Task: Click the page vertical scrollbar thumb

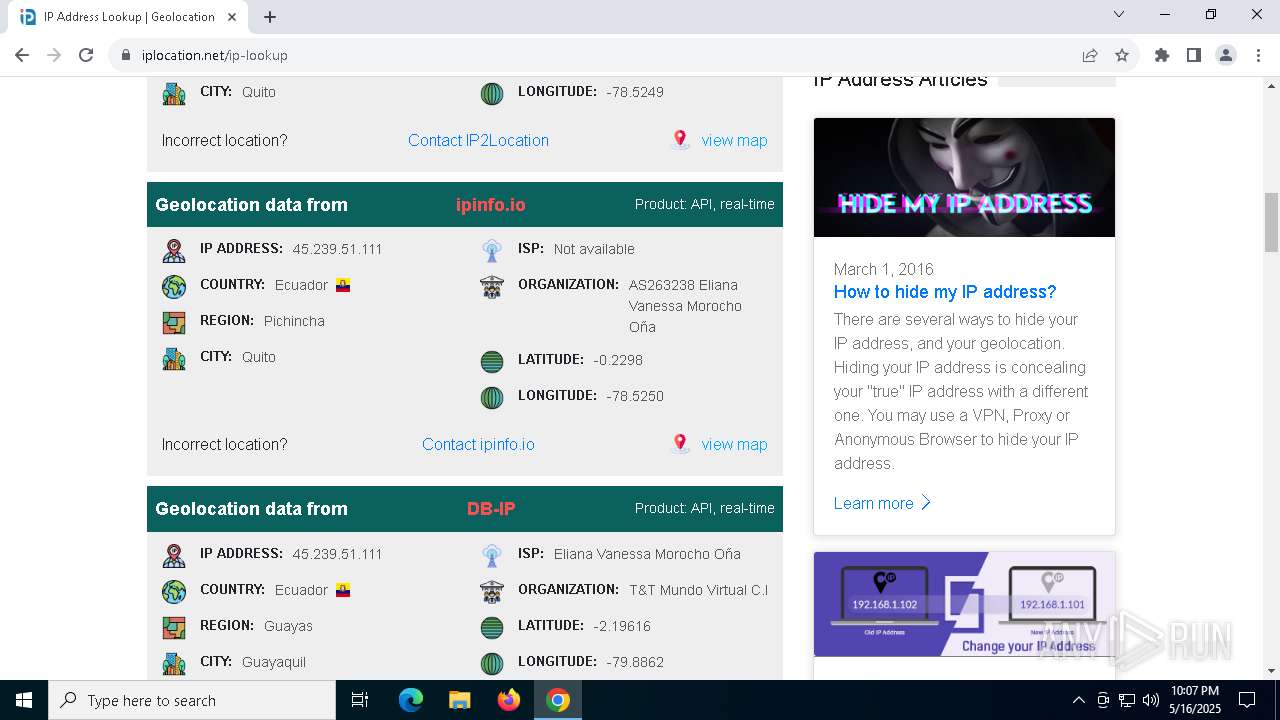Action: coord(1271,222)
